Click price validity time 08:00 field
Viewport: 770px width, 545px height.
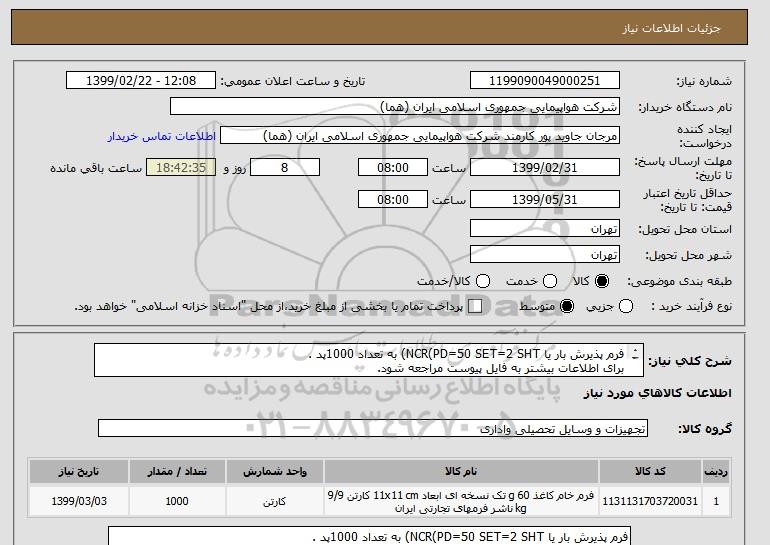pyautogui.click(x=393, y=199)
